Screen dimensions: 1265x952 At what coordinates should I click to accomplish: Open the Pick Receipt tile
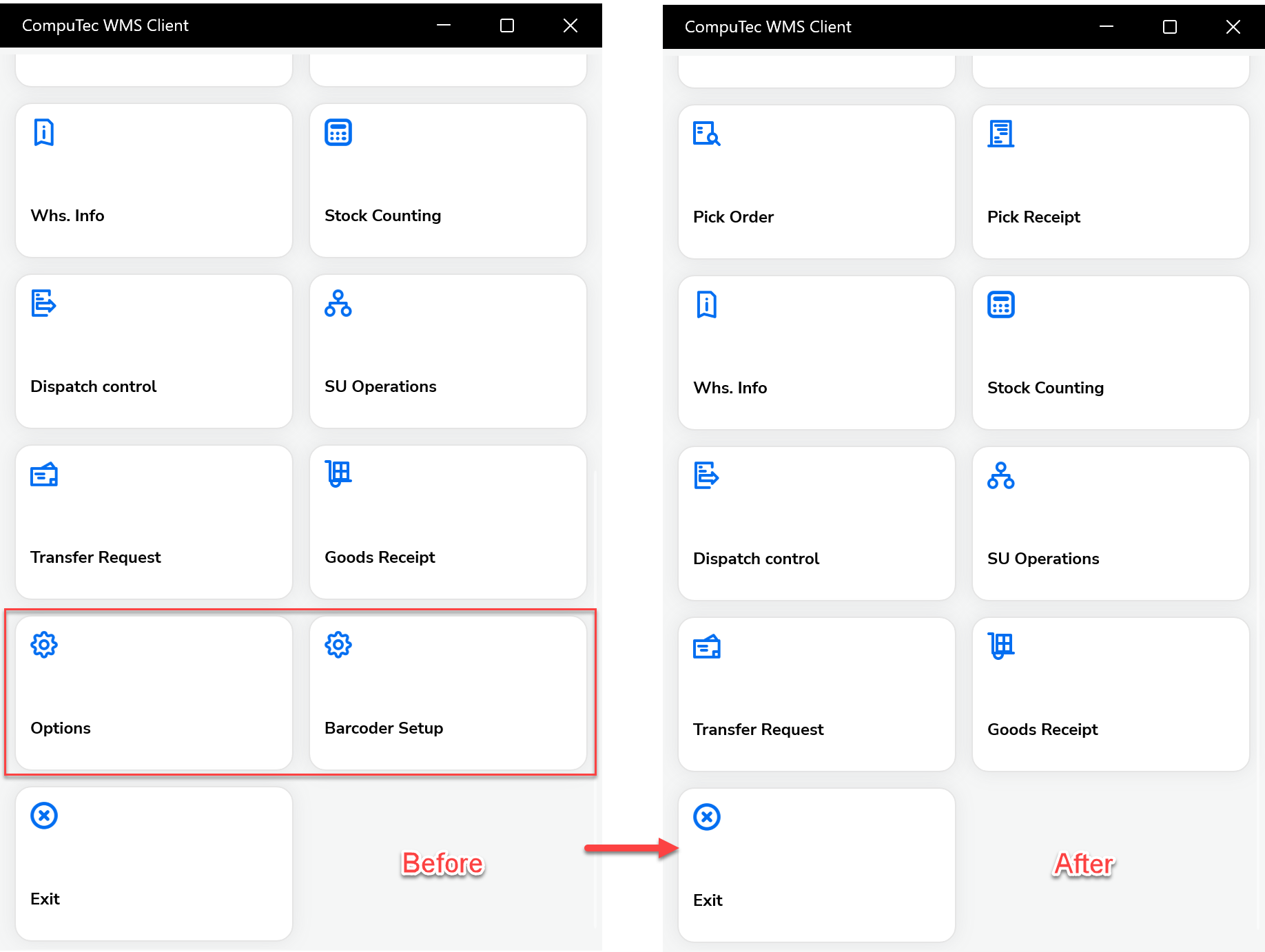pyautogui.click(x=1110, y=181)
